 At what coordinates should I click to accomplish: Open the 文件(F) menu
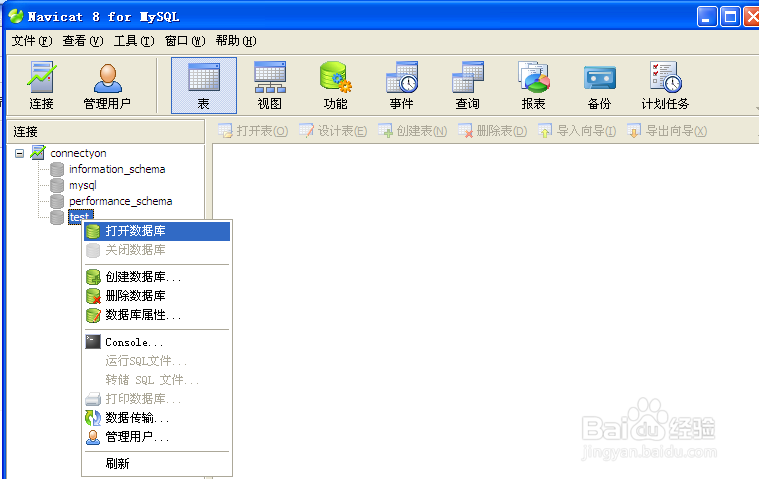click(x=31, y=41)
